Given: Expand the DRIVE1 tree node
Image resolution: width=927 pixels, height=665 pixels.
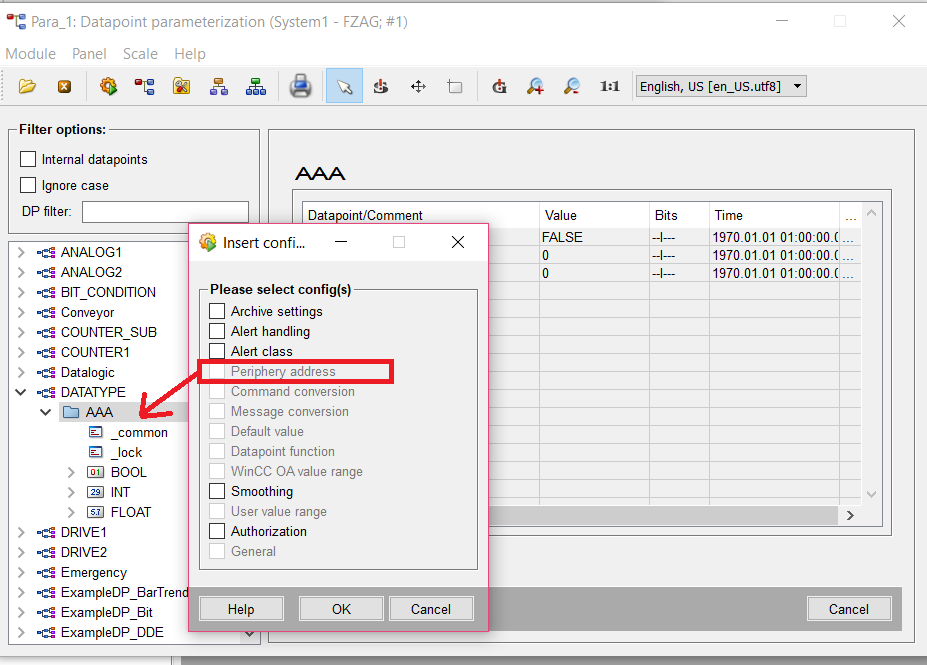Looking at the screenshot, I should point(22,532).
